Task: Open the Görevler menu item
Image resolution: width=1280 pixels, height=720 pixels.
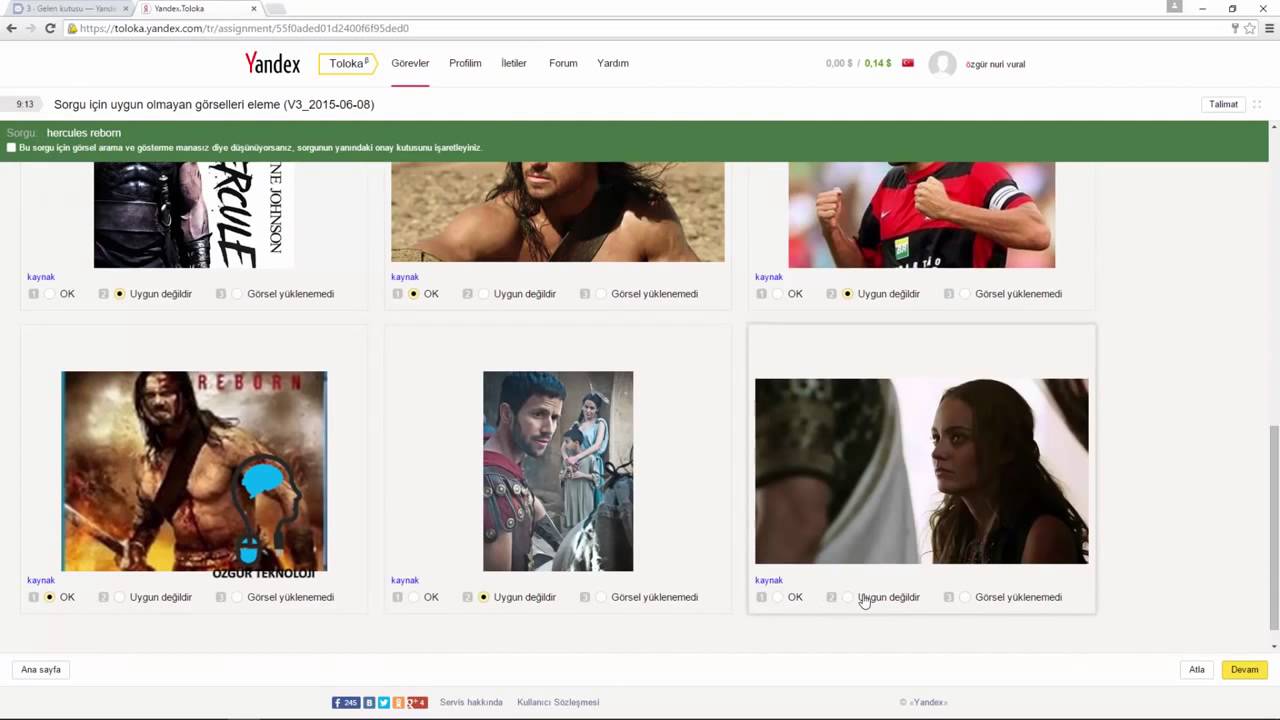Action: [x=410, y=63]
